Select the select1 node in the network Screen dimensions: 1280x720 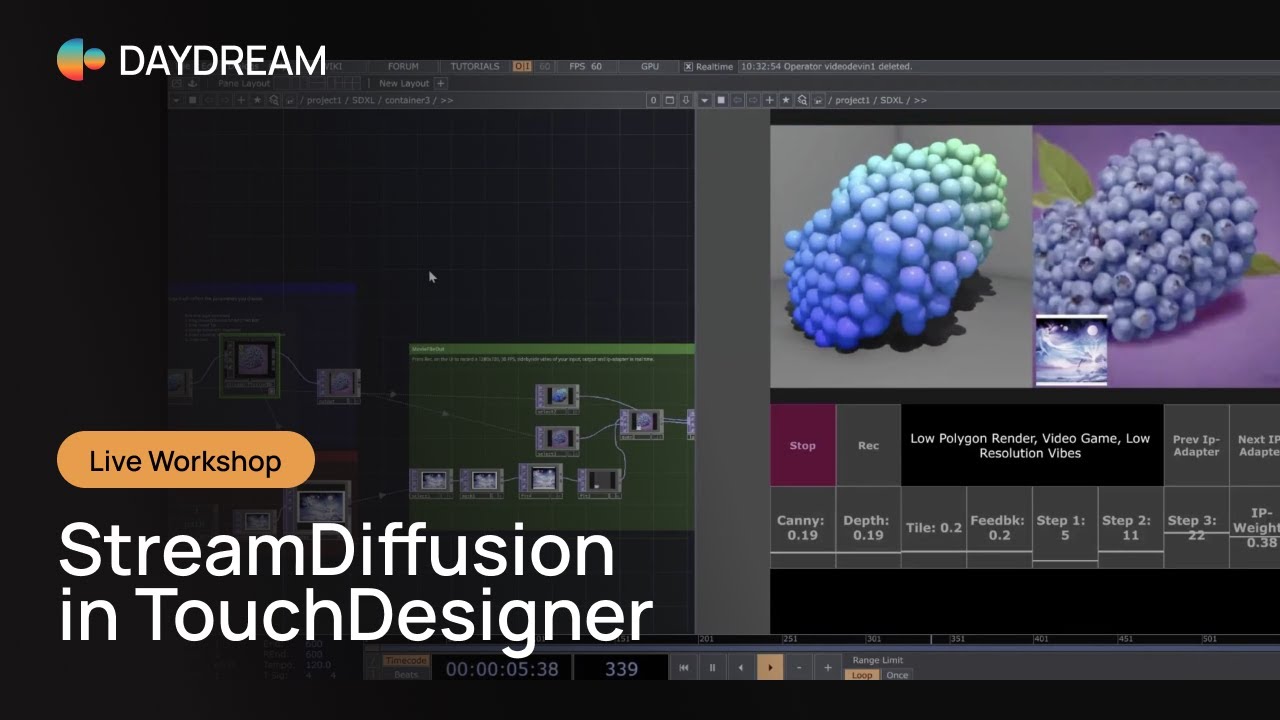[x=431, y=483]
